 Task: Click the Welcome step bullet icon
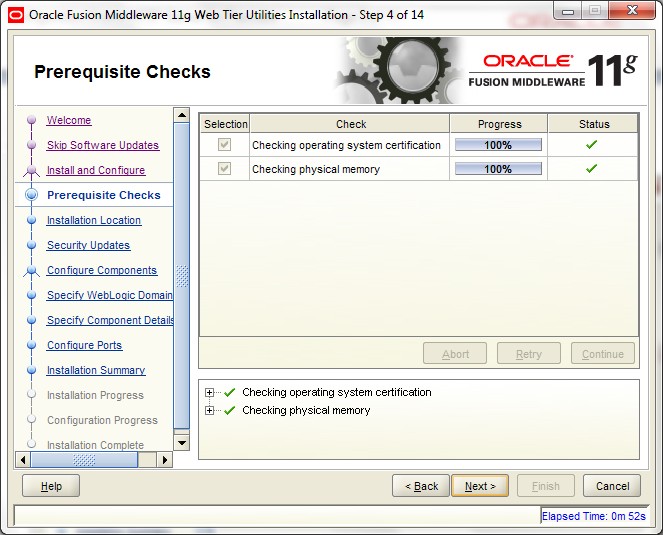(31, 120)
